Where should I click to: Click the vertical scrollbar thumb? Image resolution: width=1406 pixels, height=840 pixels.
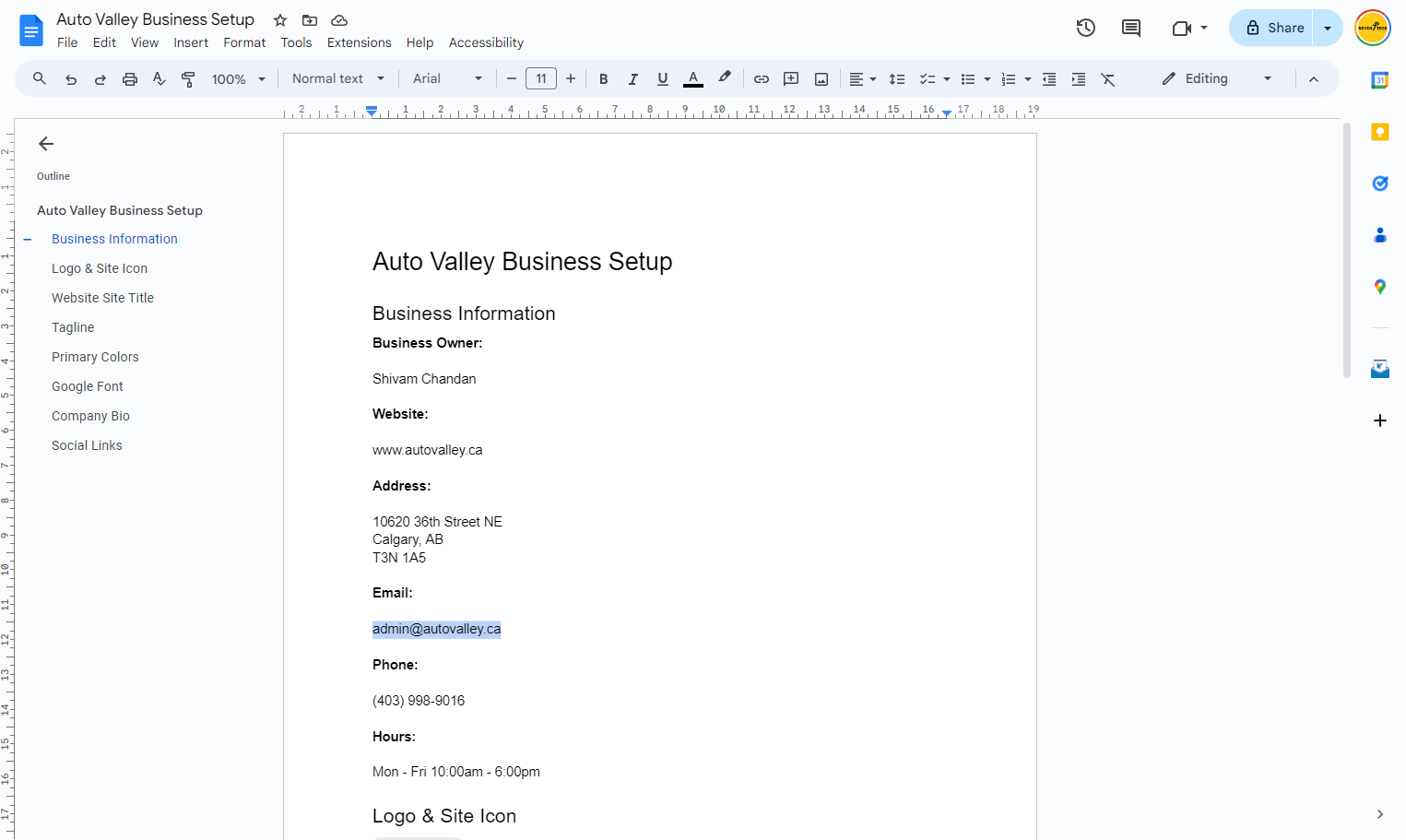tap(1347, 251)
